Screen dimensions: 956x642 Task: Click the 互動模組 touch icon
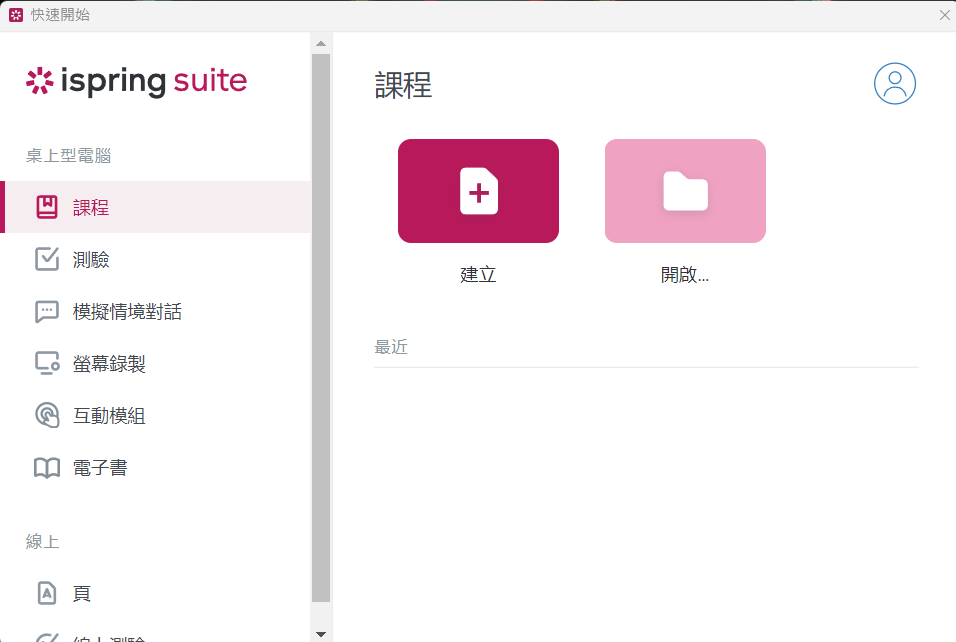tap(47, 415)
